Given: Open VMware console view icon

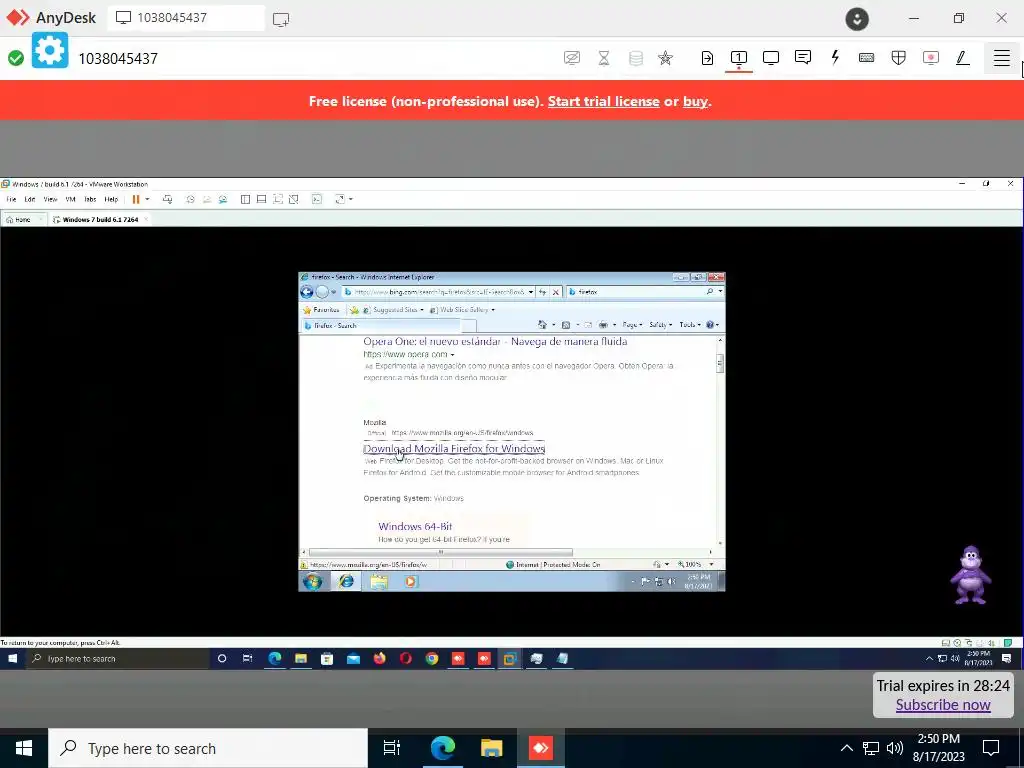Looking at the screenshot, I should click(x=317, y=199).
